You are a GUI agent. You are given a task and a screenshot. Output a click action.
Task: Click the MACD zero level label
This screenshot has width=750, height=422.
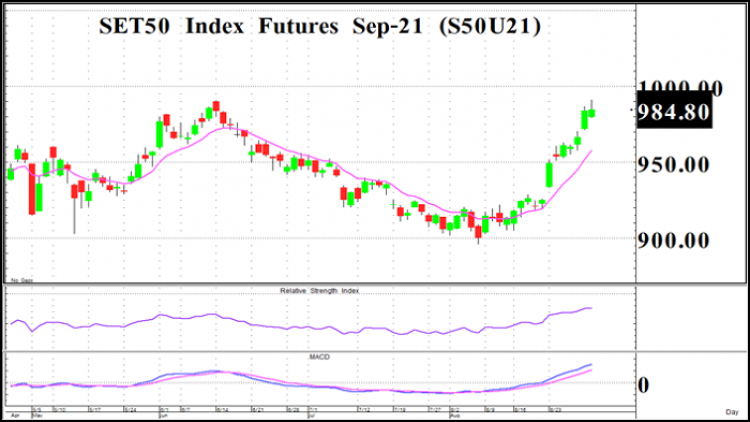(643, 385)
